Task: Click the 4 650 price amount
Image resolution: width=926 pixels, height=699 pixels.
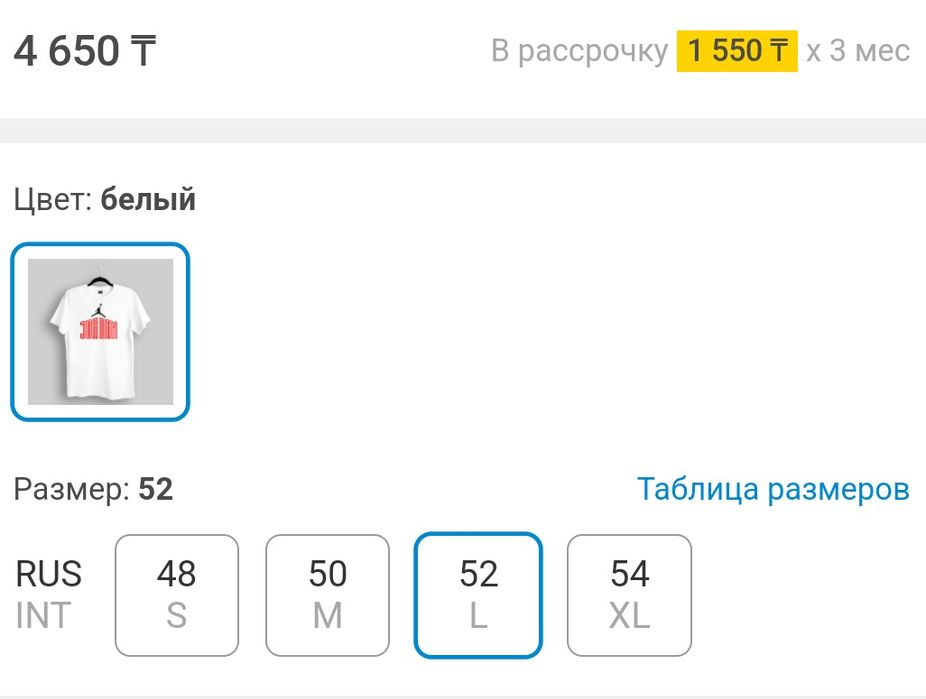Action: [66, 51]
